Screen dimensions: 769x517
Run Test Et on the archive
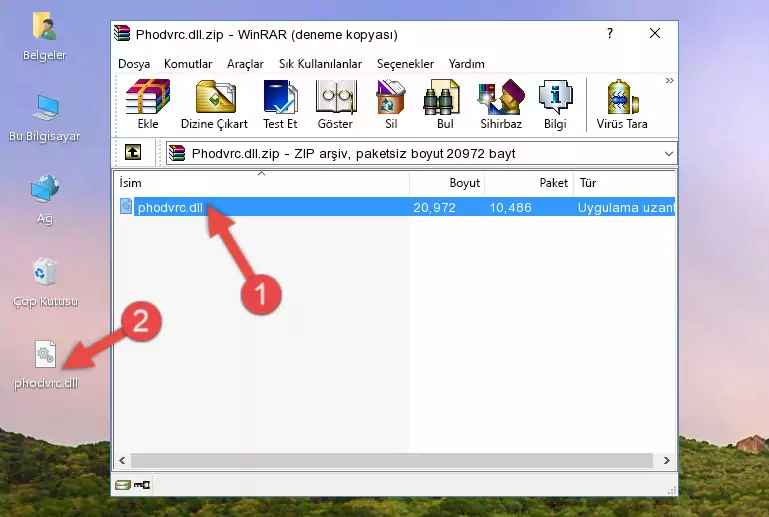click(280, 104)
